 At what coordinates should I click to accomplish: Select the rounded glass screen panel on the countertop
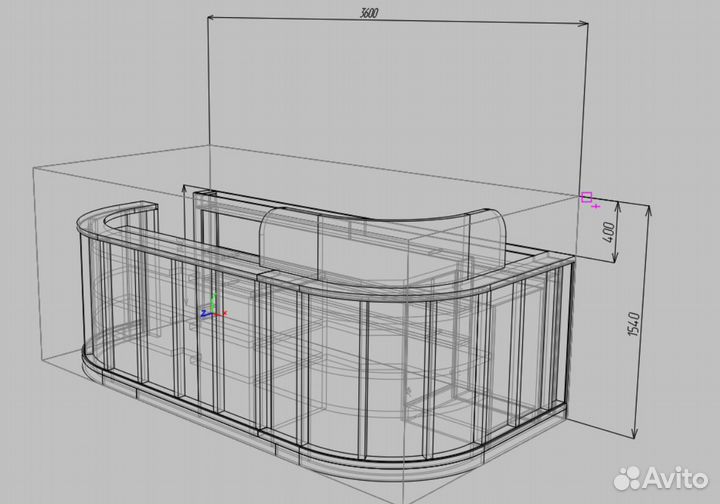click(x=383, y=243)
